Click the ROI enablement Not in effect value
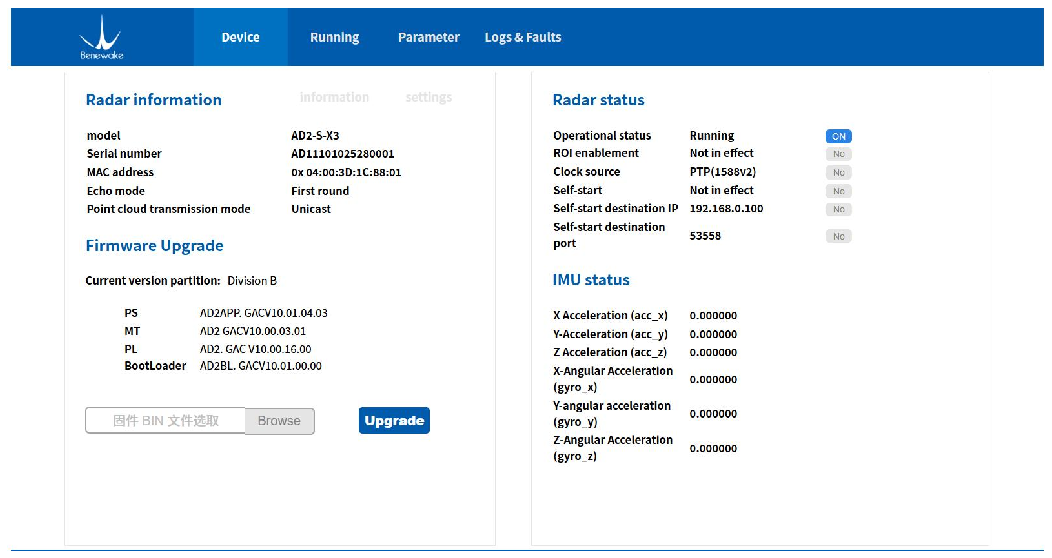This screenshot has width=1052, height=558. coord(721,153)
